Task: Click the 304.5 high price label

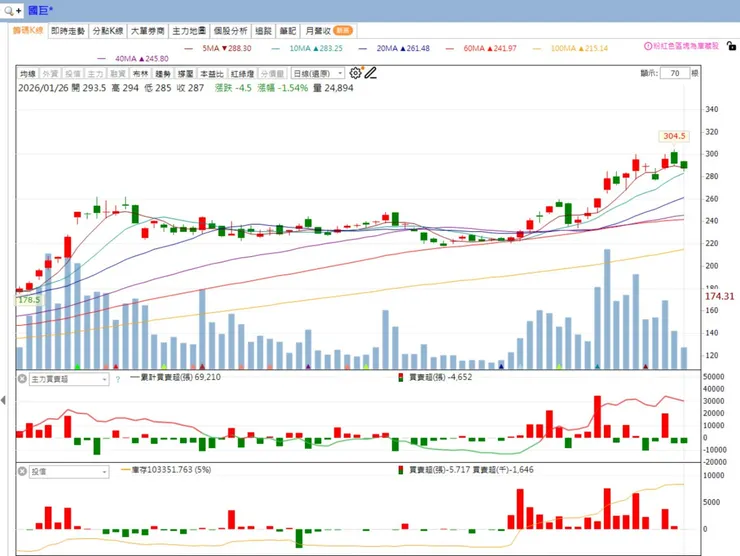Action: tap(674, 136)
